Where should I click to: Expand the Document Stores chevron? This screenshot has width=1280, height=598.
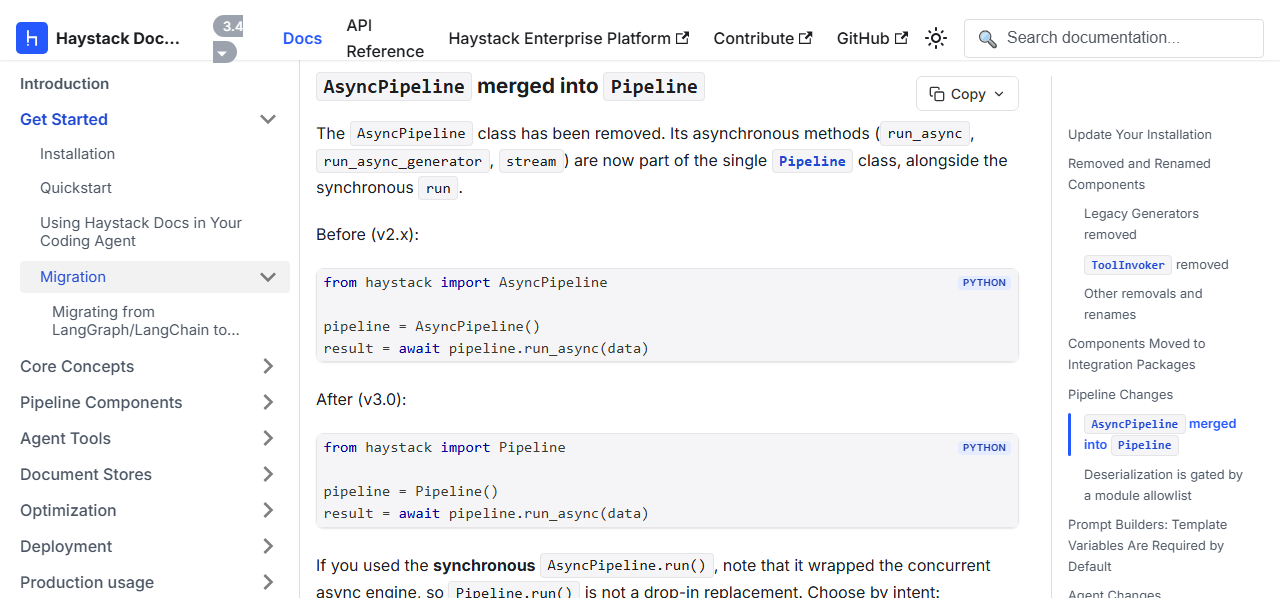(x=268, y=474)
